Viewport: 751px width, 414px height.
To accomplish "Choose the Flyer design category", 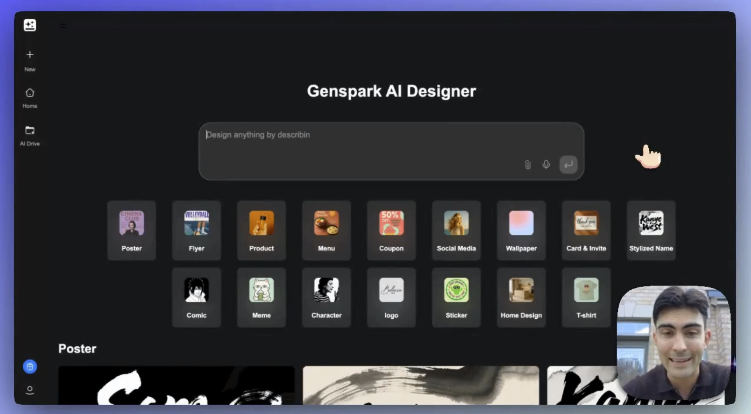I will coord(196,230).
